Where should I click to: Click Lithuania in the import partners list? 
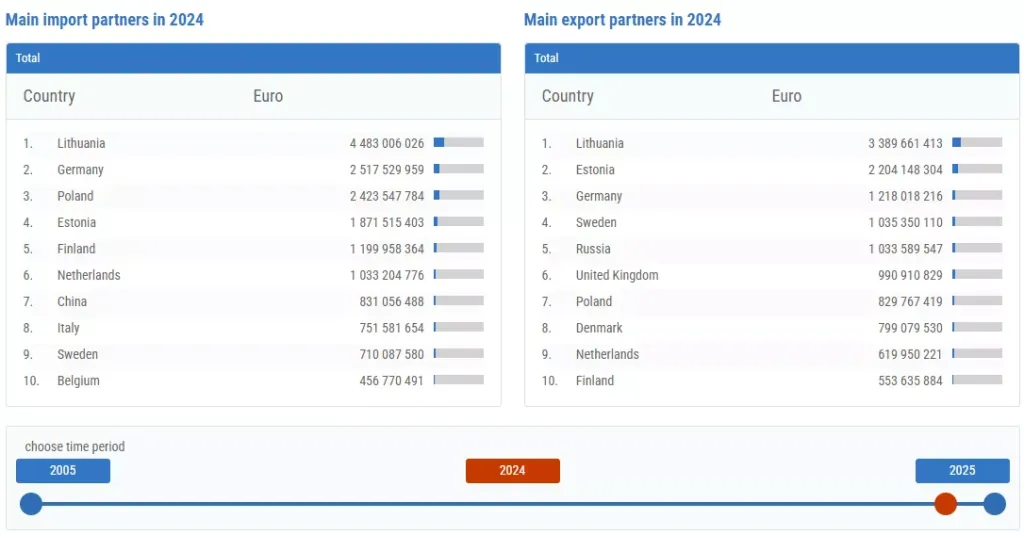81,144
